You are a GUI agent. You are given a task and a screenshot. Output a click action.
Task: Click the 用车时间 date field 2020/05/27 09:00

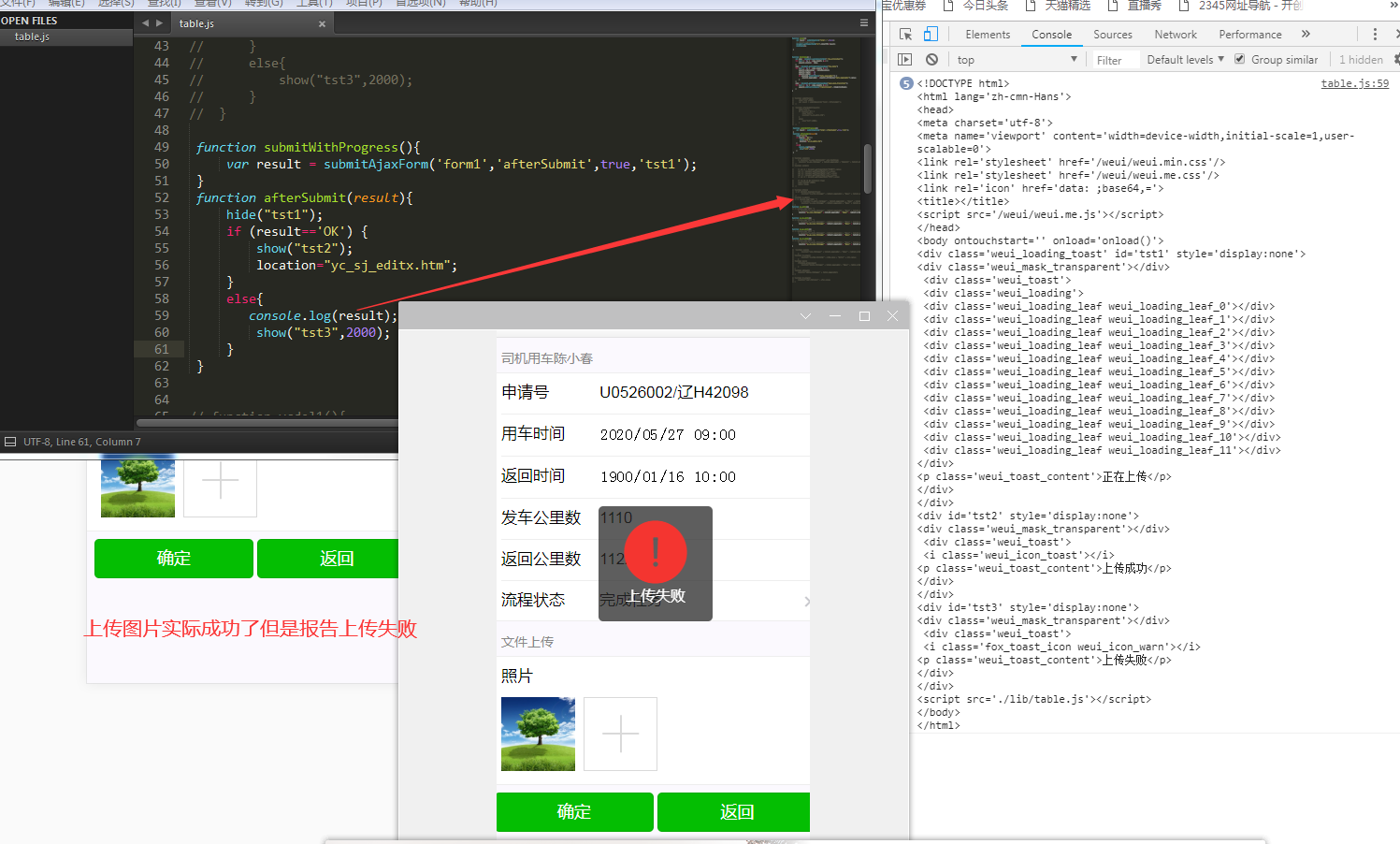click(x=668, y=435)
